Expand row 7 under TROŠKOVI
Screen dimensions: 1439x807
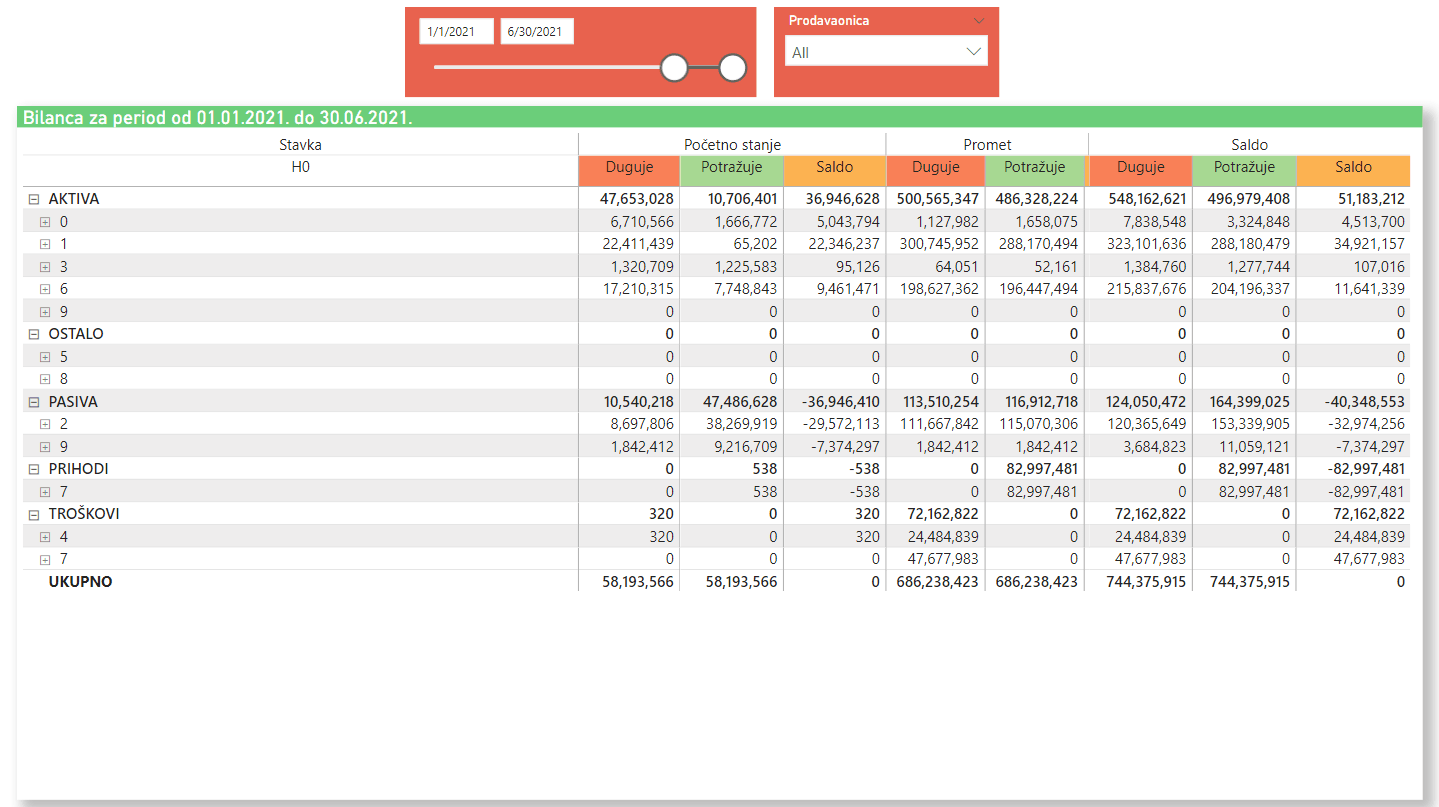pyautogui.click(x=45, y=559)
